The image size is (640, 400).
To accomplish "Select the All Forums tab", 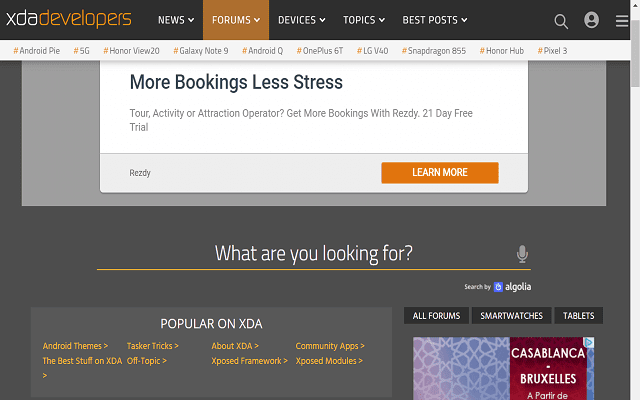I will point(436,316).
